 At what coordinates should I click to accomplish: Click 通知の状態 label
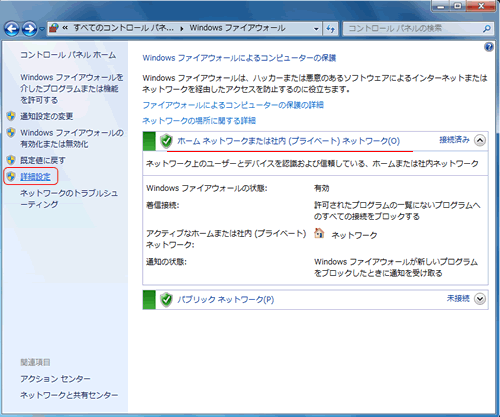pyautogui.click(x=166, y=262)
